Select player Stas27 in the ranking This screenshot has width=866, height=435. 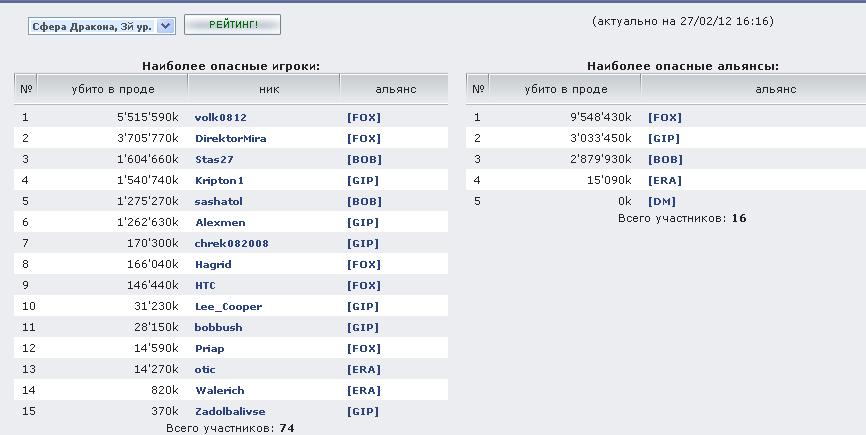tap(214, 159)
